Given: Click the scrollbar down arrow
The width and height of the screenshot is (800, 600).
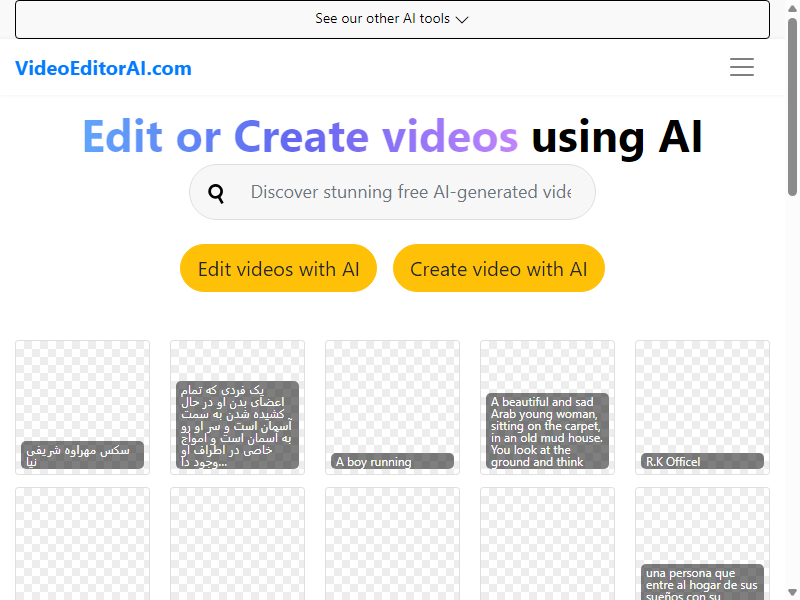Looking at the screenshot, I should click(792, 594).
